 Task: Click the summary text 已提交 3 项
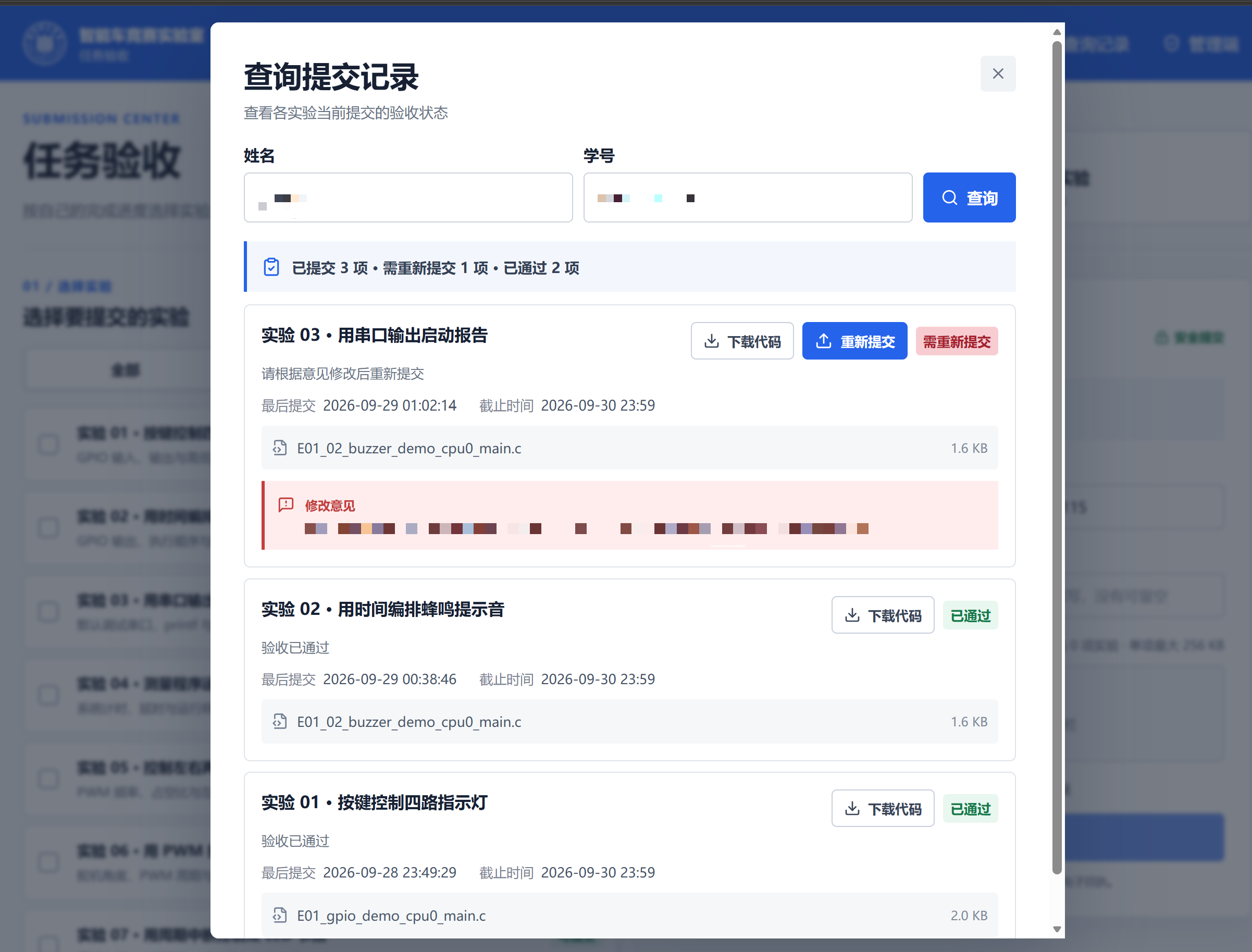tap(330, 268)
